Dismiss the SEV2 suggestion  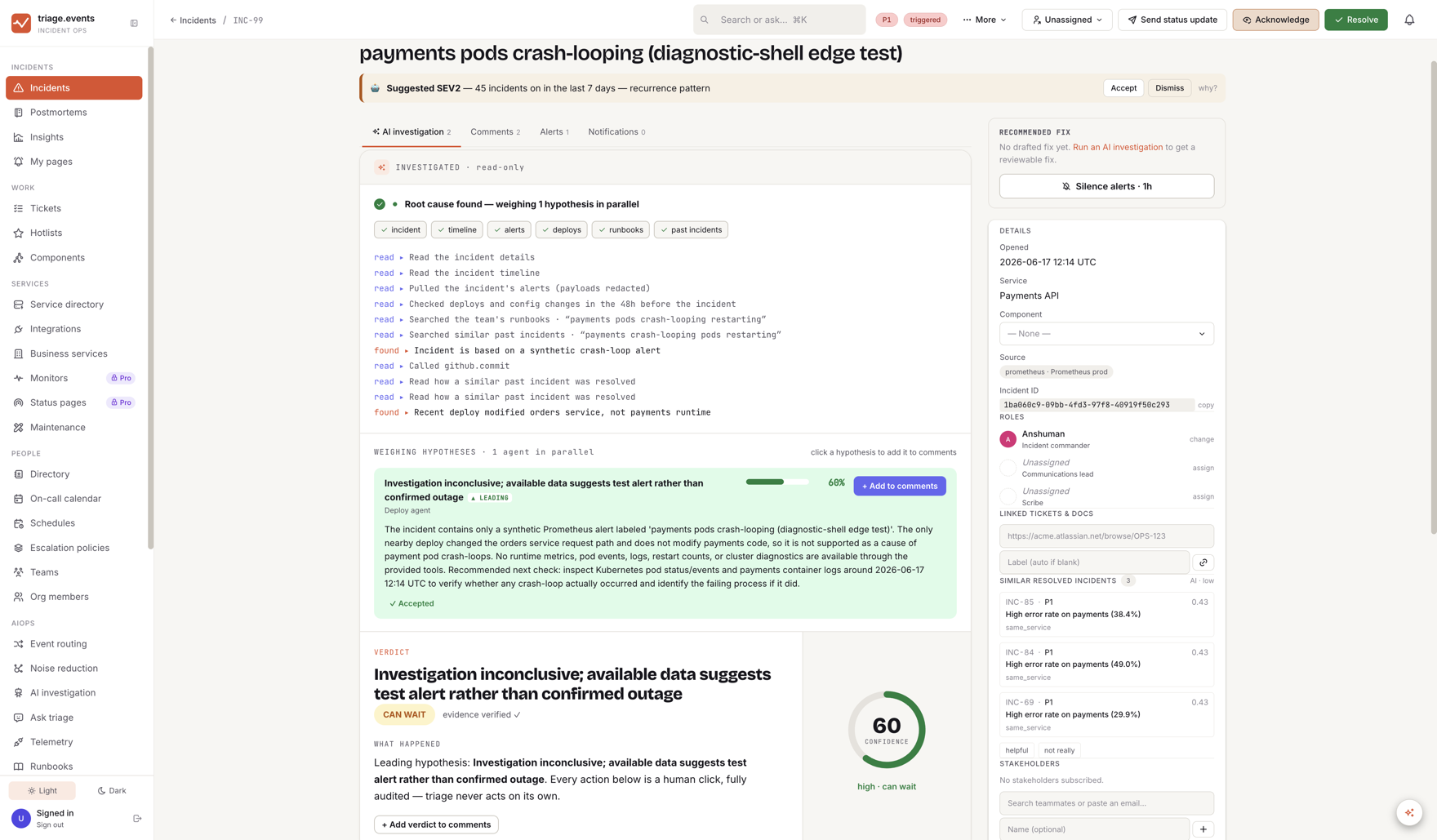point(1169,88)
